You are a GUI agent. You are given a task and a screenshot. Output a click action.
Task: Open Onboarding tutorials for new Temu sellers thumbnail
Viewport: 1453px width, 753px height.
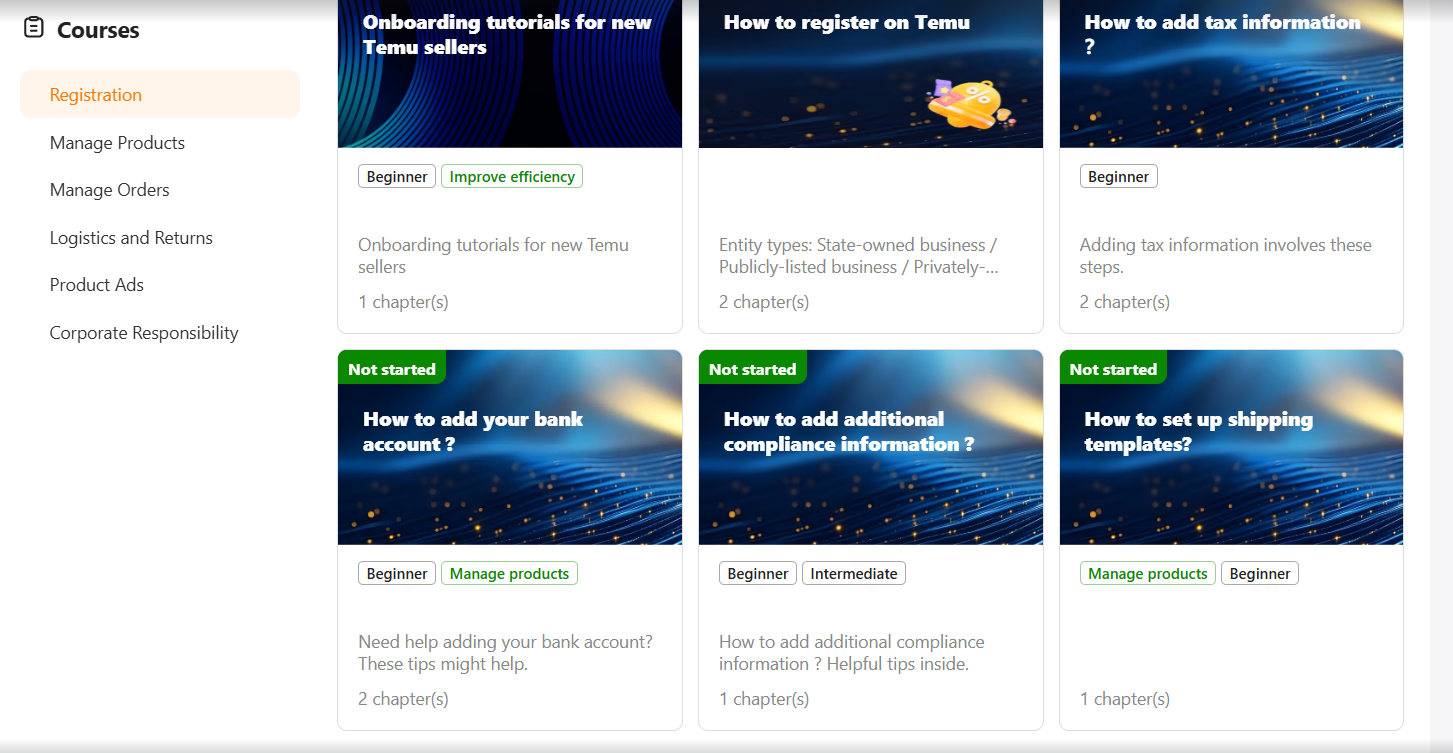(510, 74)
